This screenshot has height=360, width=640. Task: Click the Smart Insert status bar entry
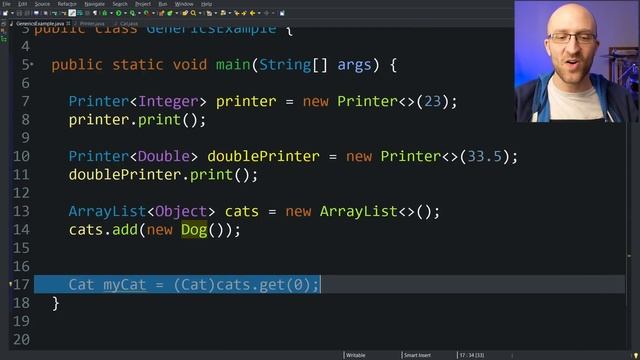point(417,356)
